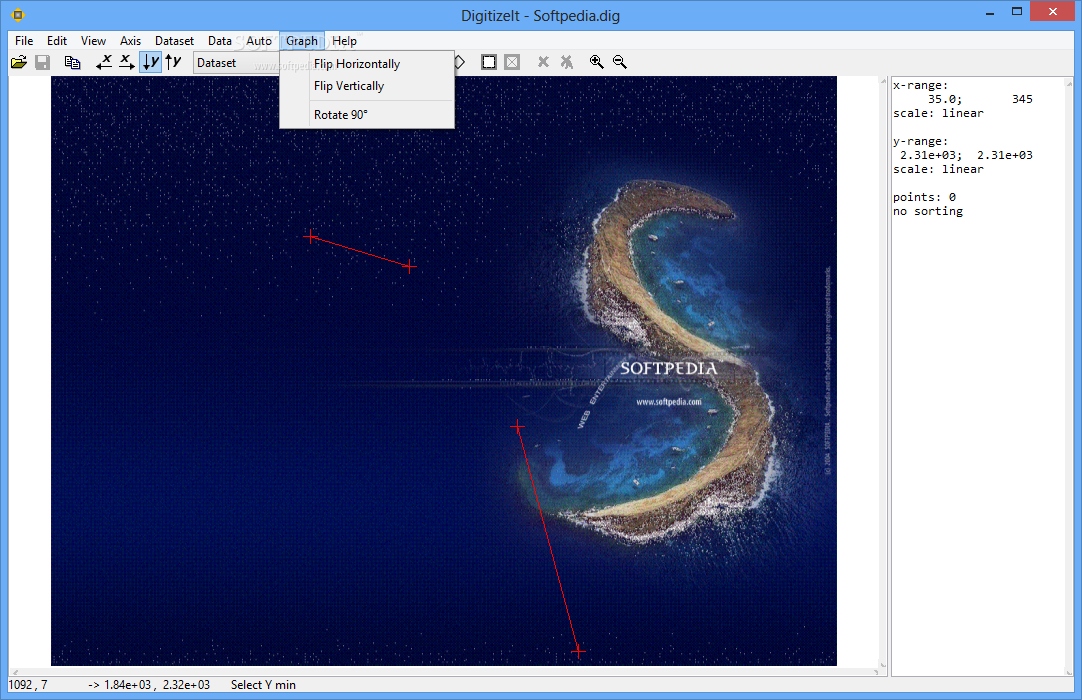Image resolution: width=1082 pixels, height=700 pixels.
Task: Click the red marker cross at the upper line's right end
Action: (409, 266)
